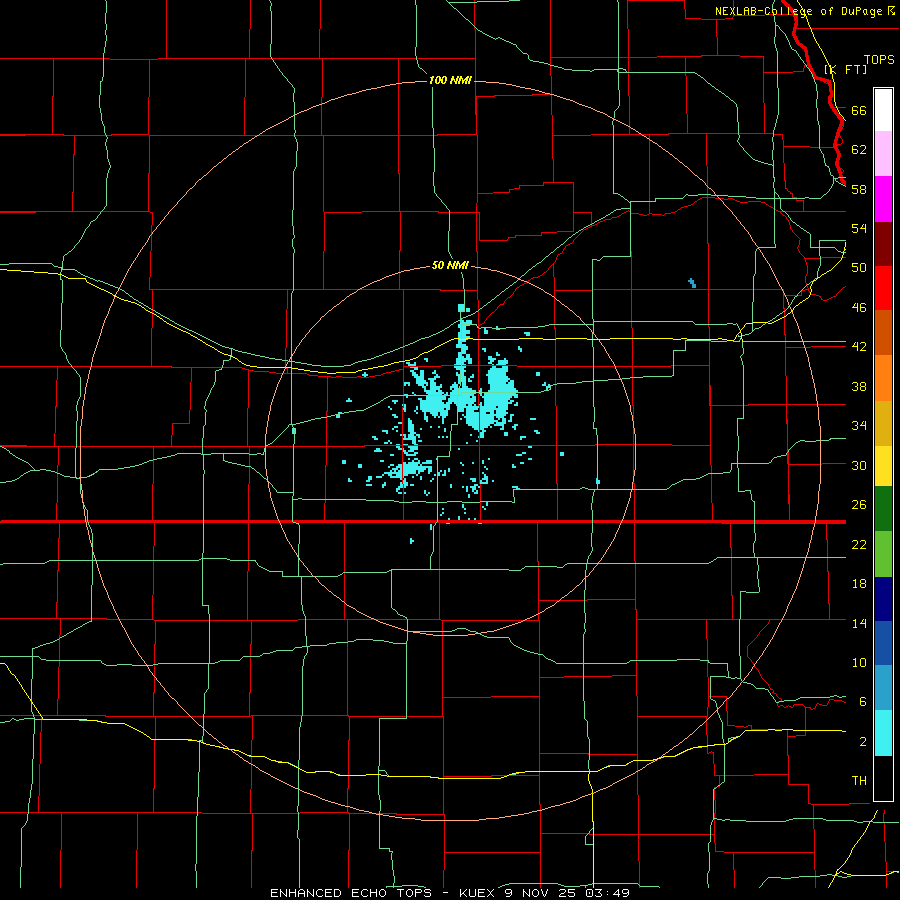Click the '03:49' timestamp text
Viewport: 900px width, 900px height.
[x=608, y=893]
